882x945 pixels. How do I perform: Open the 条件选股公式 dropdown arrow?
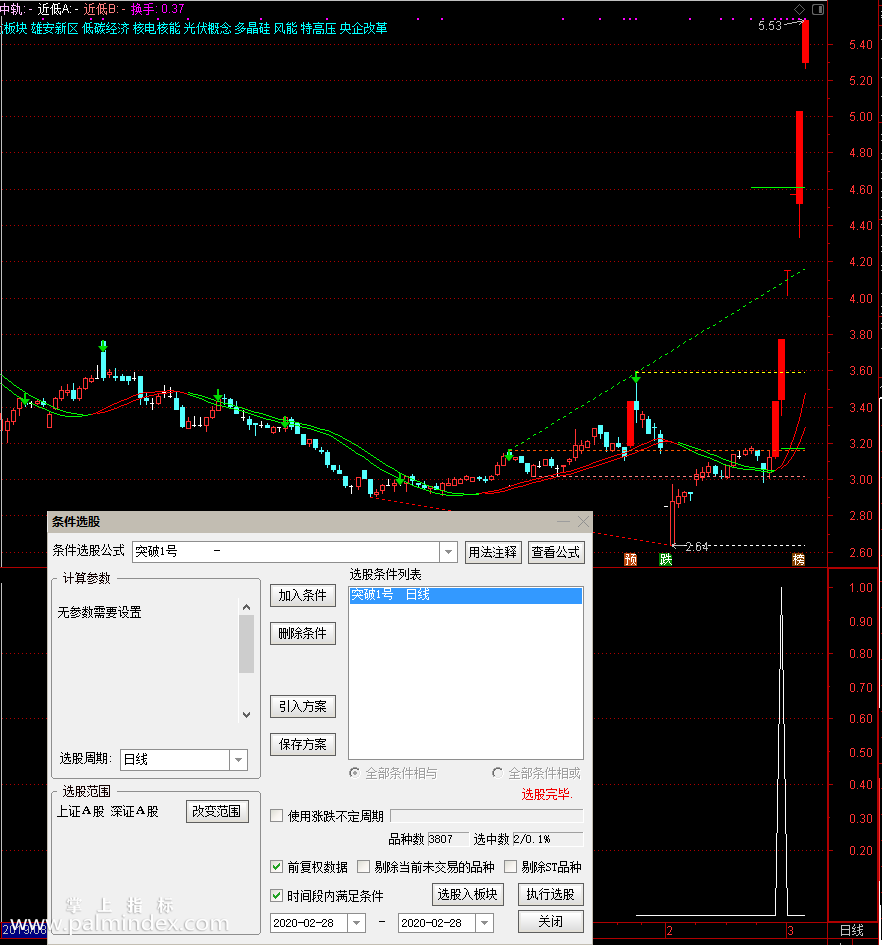coord(448,551)
